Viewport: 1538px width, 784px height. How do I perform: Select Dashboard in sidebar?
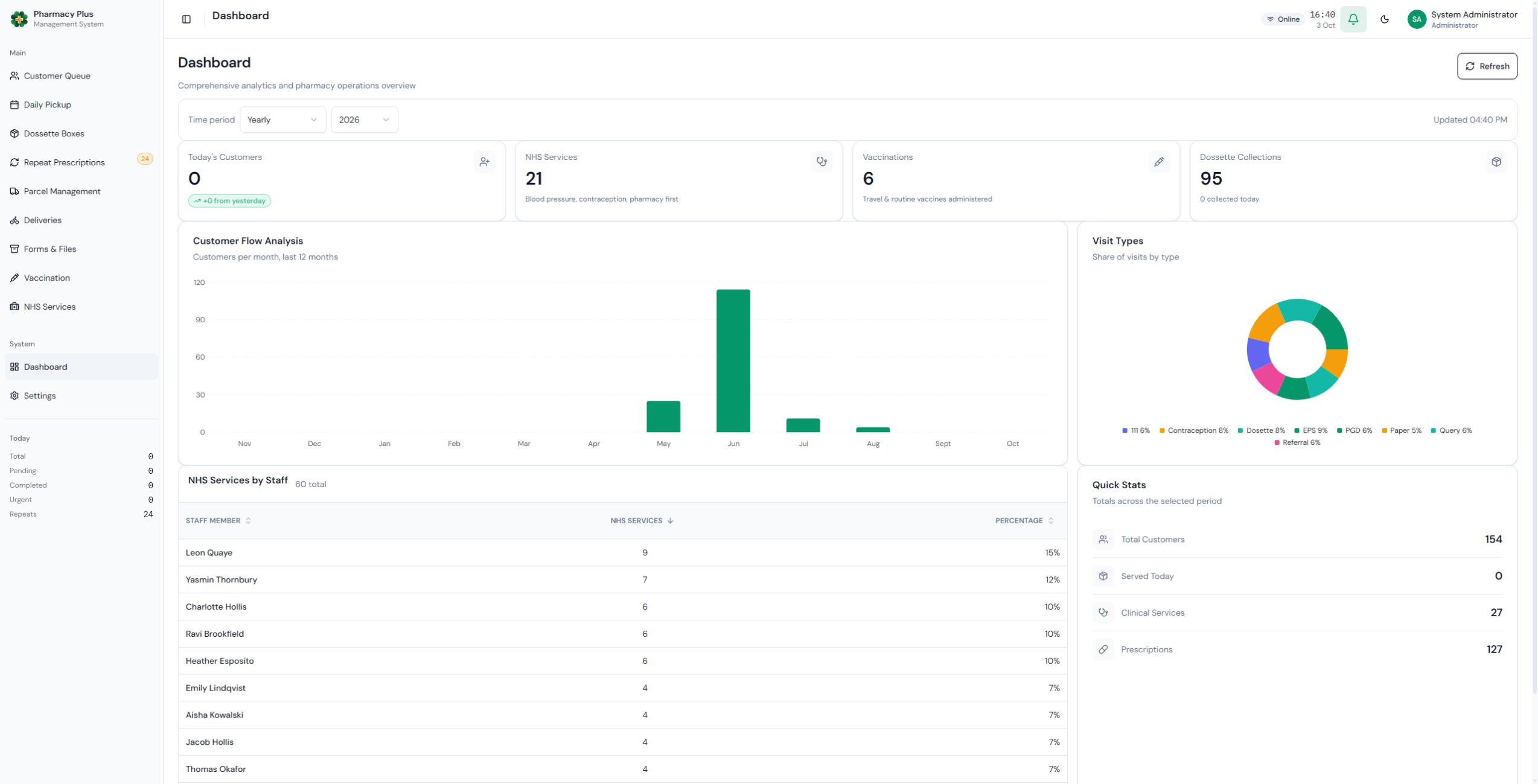click(x=81, y=367)
